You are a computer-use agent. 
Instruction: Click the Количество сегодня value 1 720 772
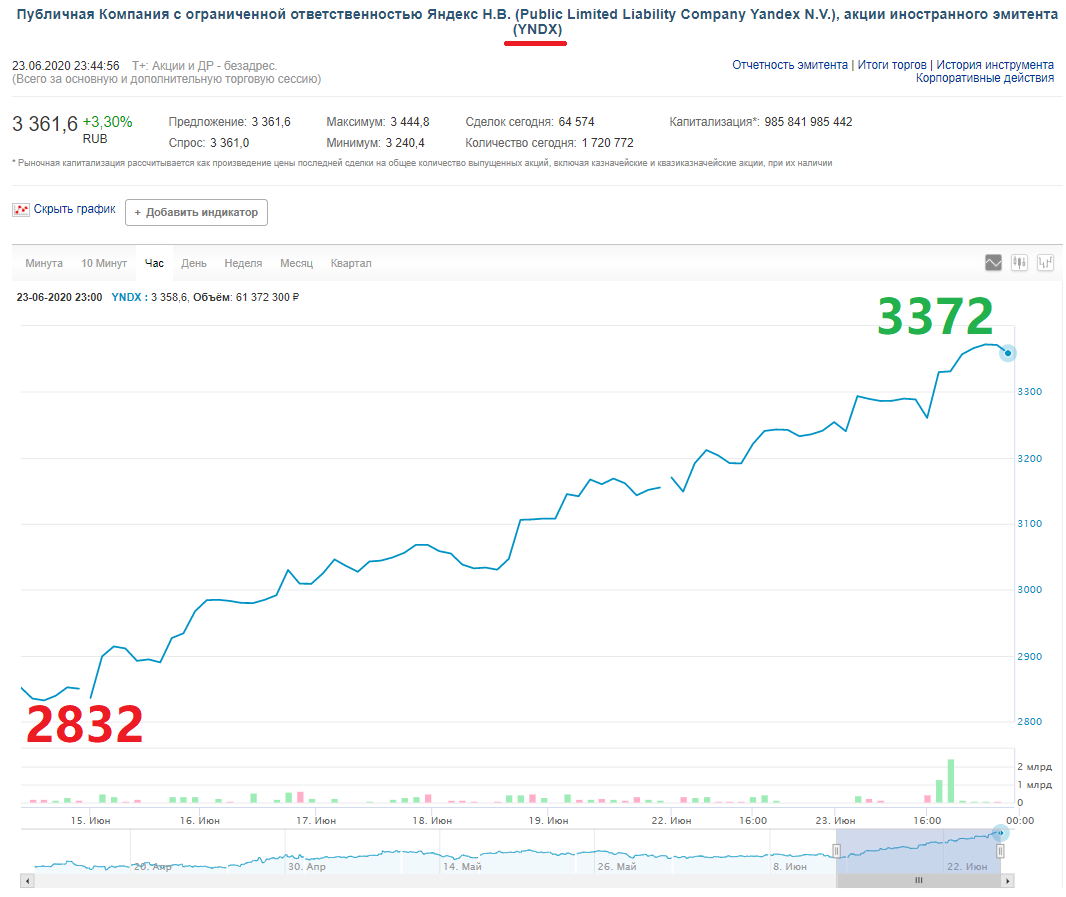[x=608, y=143]
